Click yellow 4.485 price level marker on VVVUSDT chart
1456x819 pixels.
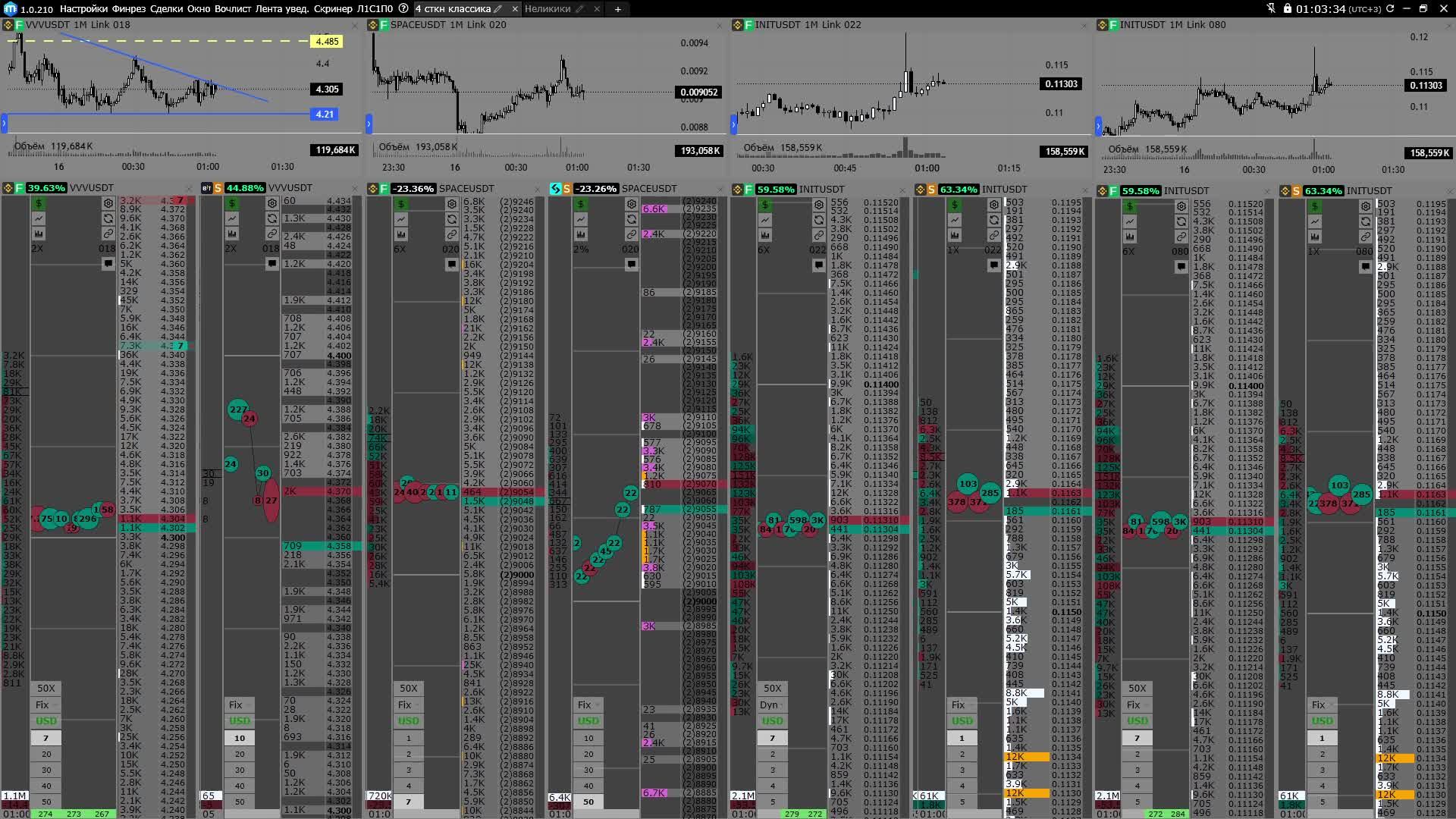point(327,42)
